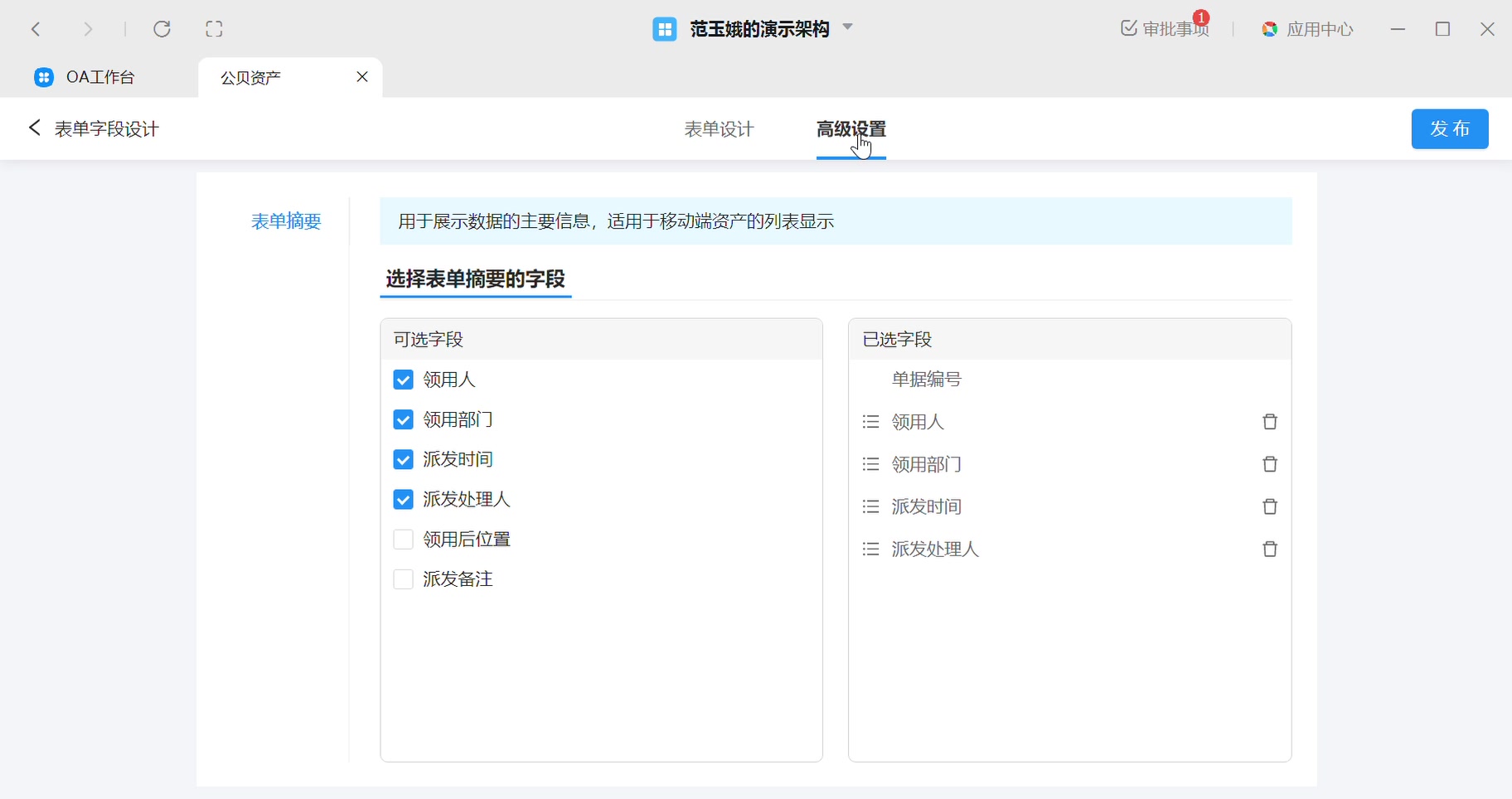Viewport: 1512px width, 799px height.
Task: Delete 派发时间 from selected fields
Action: (x=1269, y=506)
